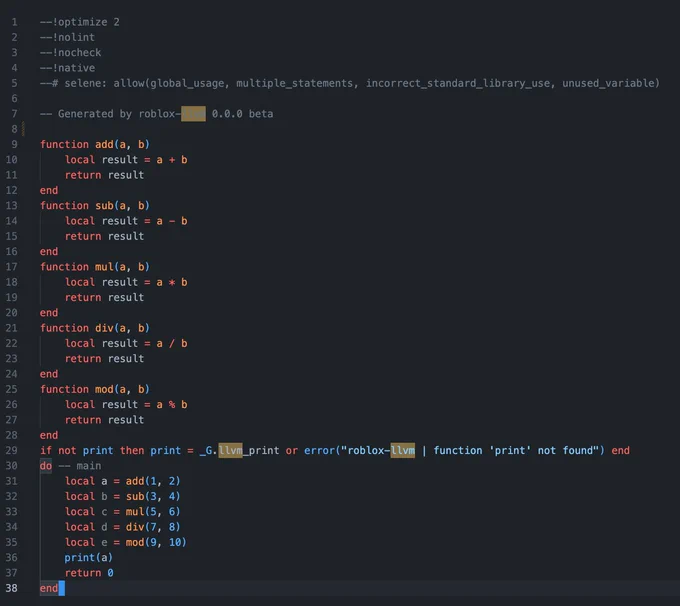Image resolution: width=680 pixels, height=606 pixels.
Task: Click line number 38 in the gutter
Action: point(12,588)
